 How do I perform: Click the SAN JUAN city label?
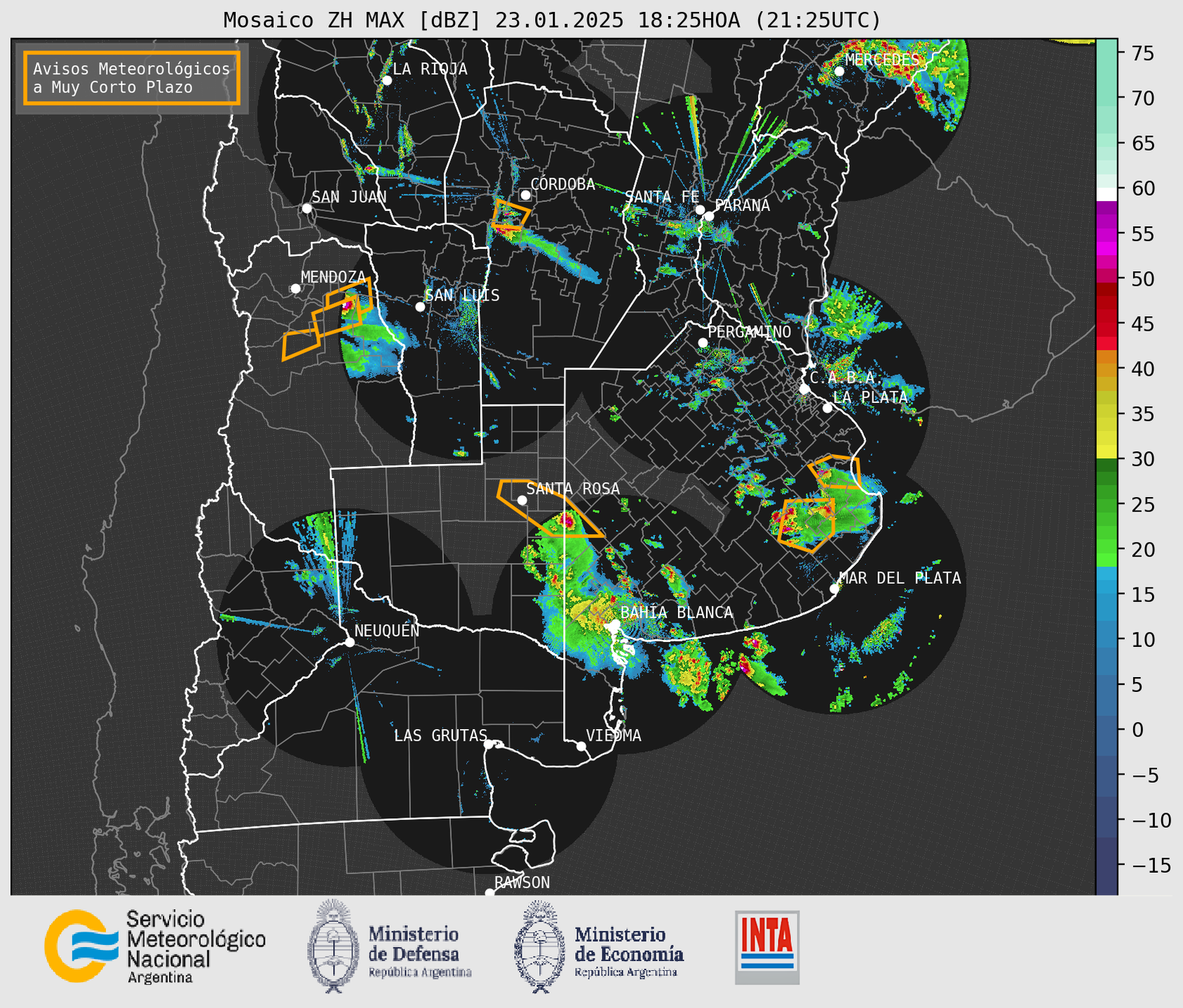click(349, 197)
